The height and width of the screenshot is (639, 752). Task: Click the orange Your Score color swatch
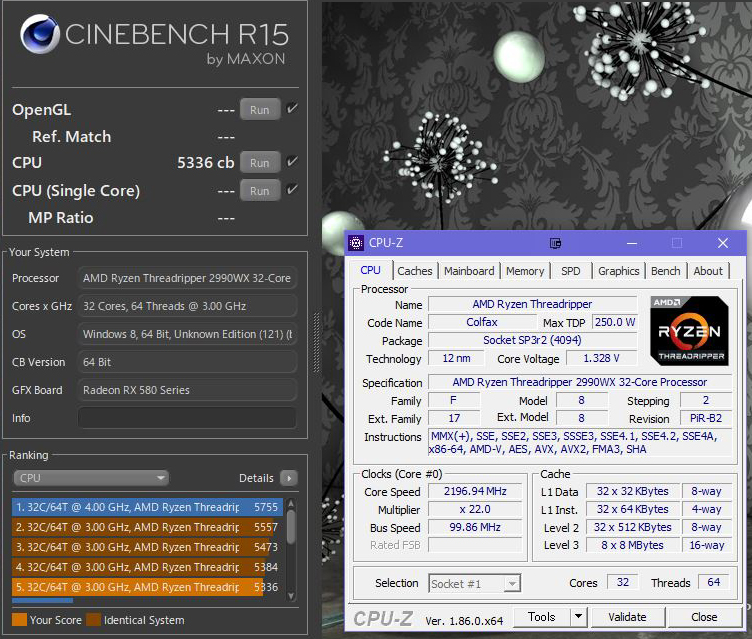(x=20, y=620)
